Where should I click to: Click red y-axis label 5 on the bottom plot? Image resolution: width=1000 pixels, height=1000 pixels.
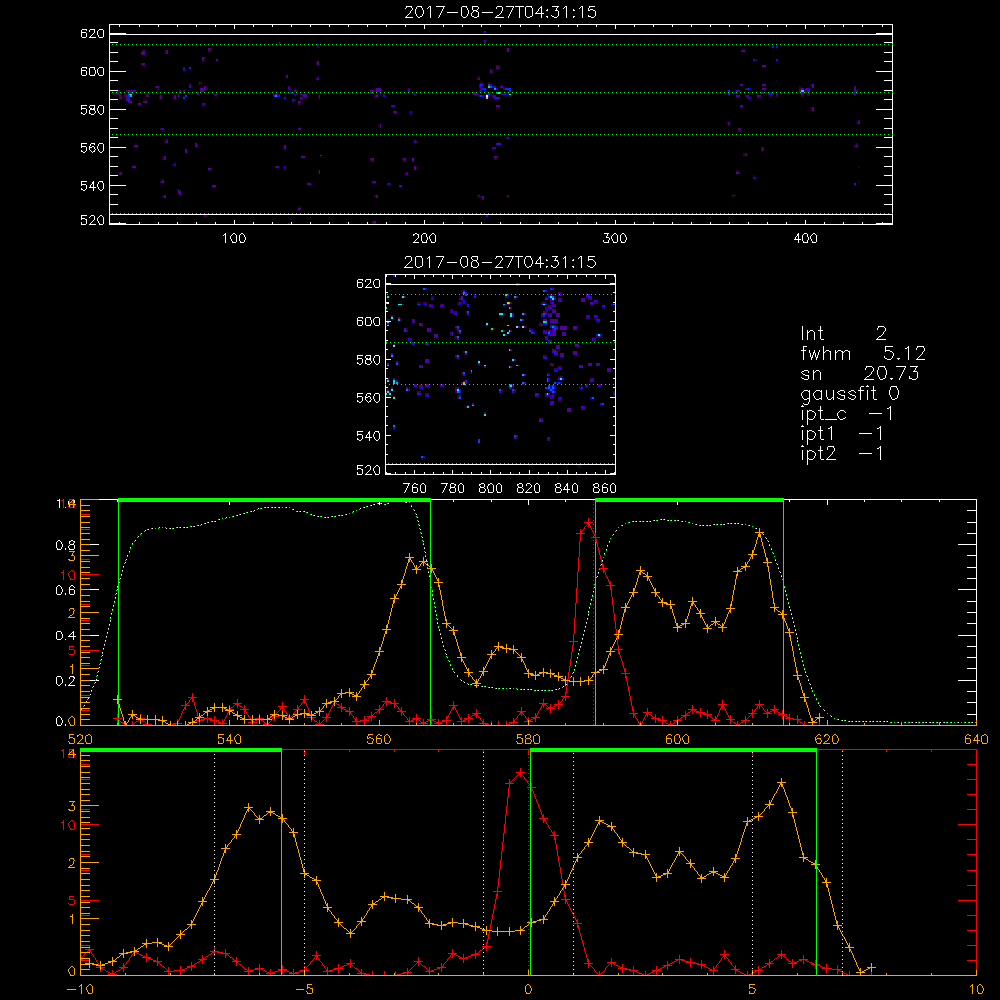[x=71, y=901]
